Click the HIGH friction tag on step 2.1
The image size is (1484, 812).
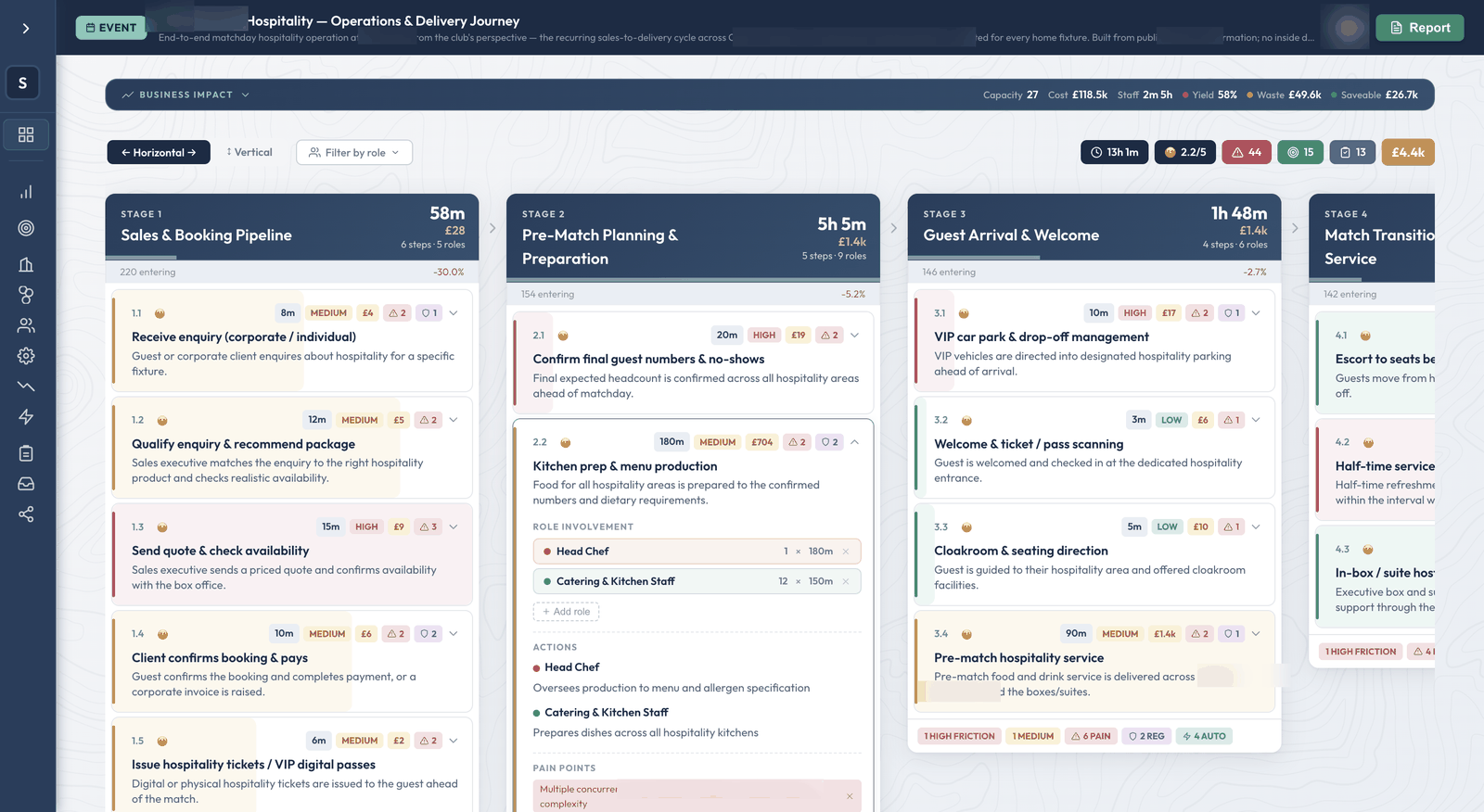(764, 336)
